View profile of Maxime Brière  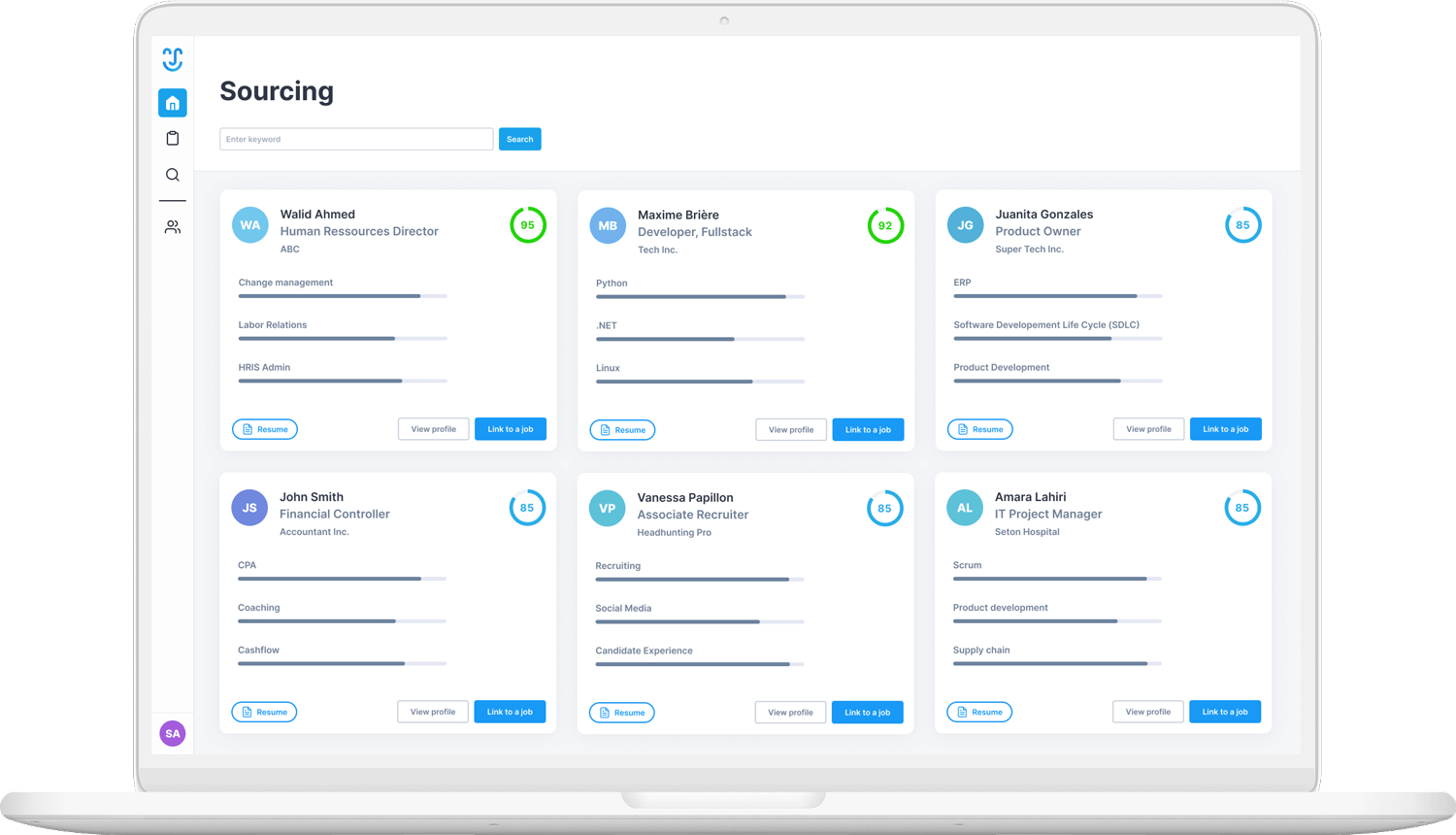tap(791, 430)
